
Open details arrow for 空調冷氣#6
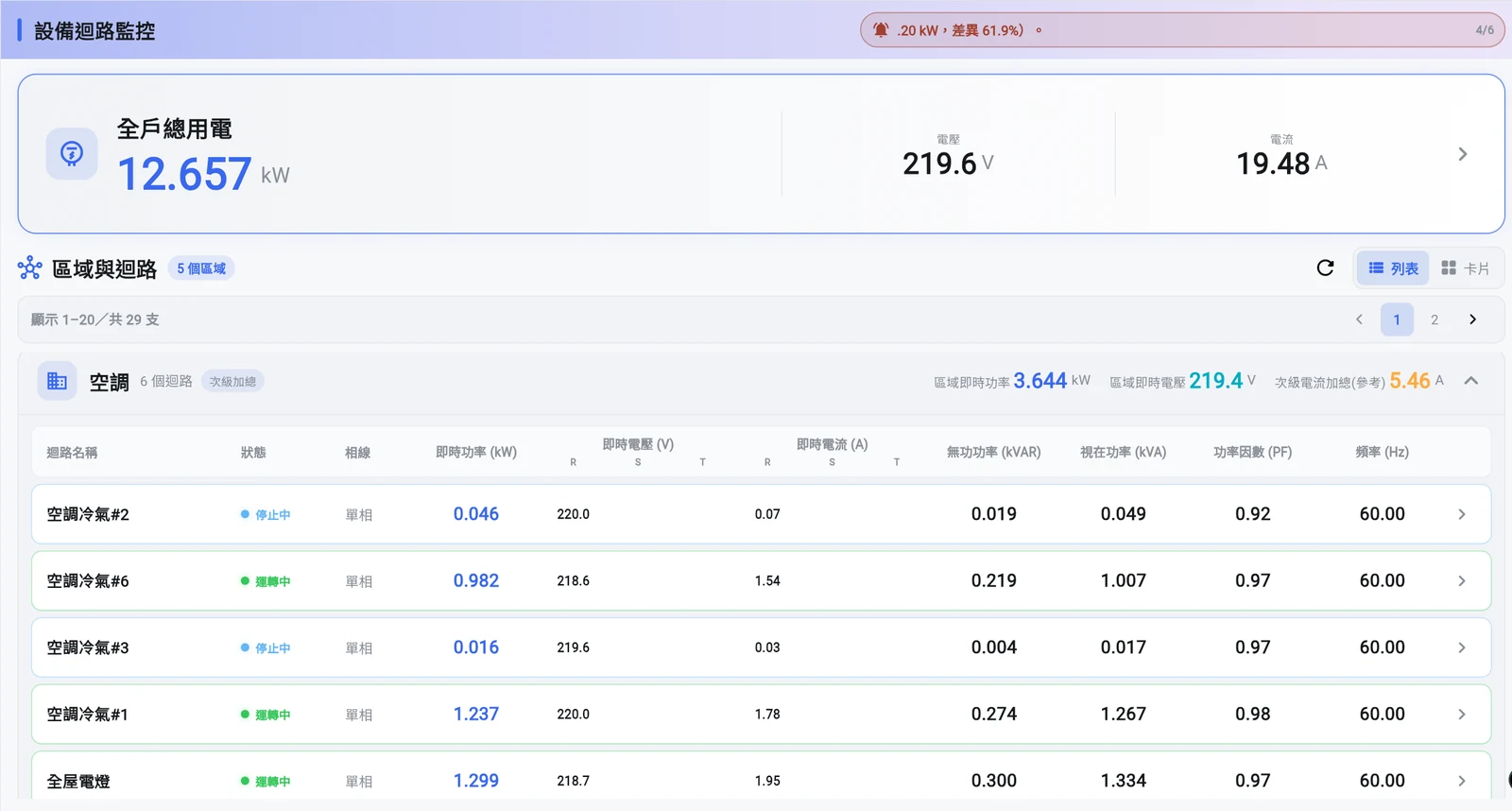point(1462,581)
